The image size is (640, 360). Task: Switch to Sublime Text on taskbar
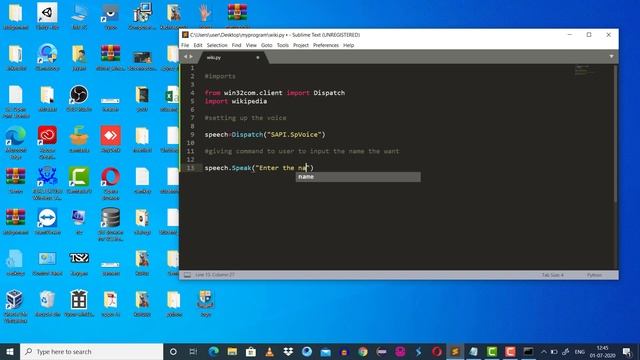(x=455, y=351)
